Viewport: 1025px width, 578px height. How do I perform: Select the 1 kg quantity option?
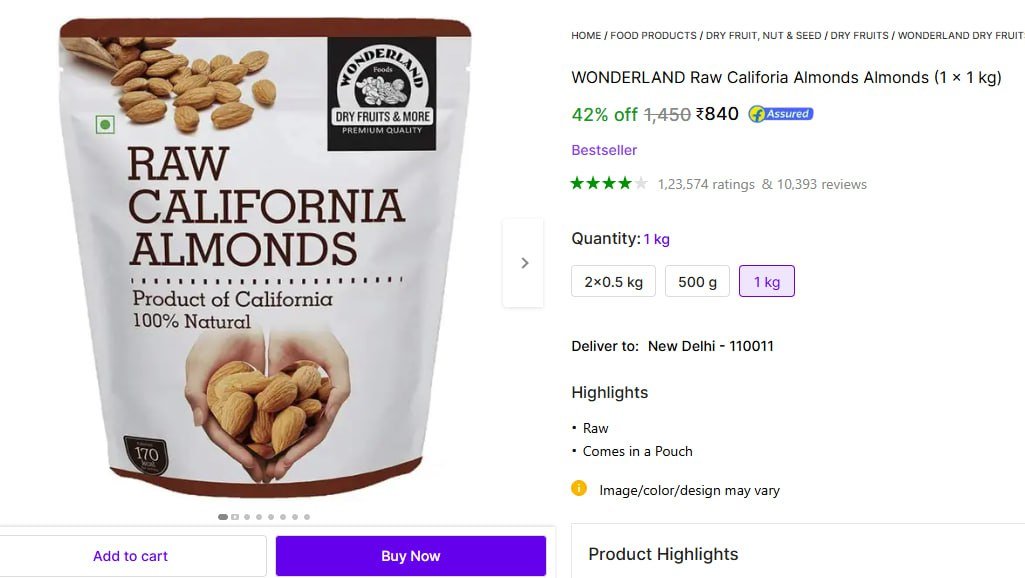(x=766, y=282)
